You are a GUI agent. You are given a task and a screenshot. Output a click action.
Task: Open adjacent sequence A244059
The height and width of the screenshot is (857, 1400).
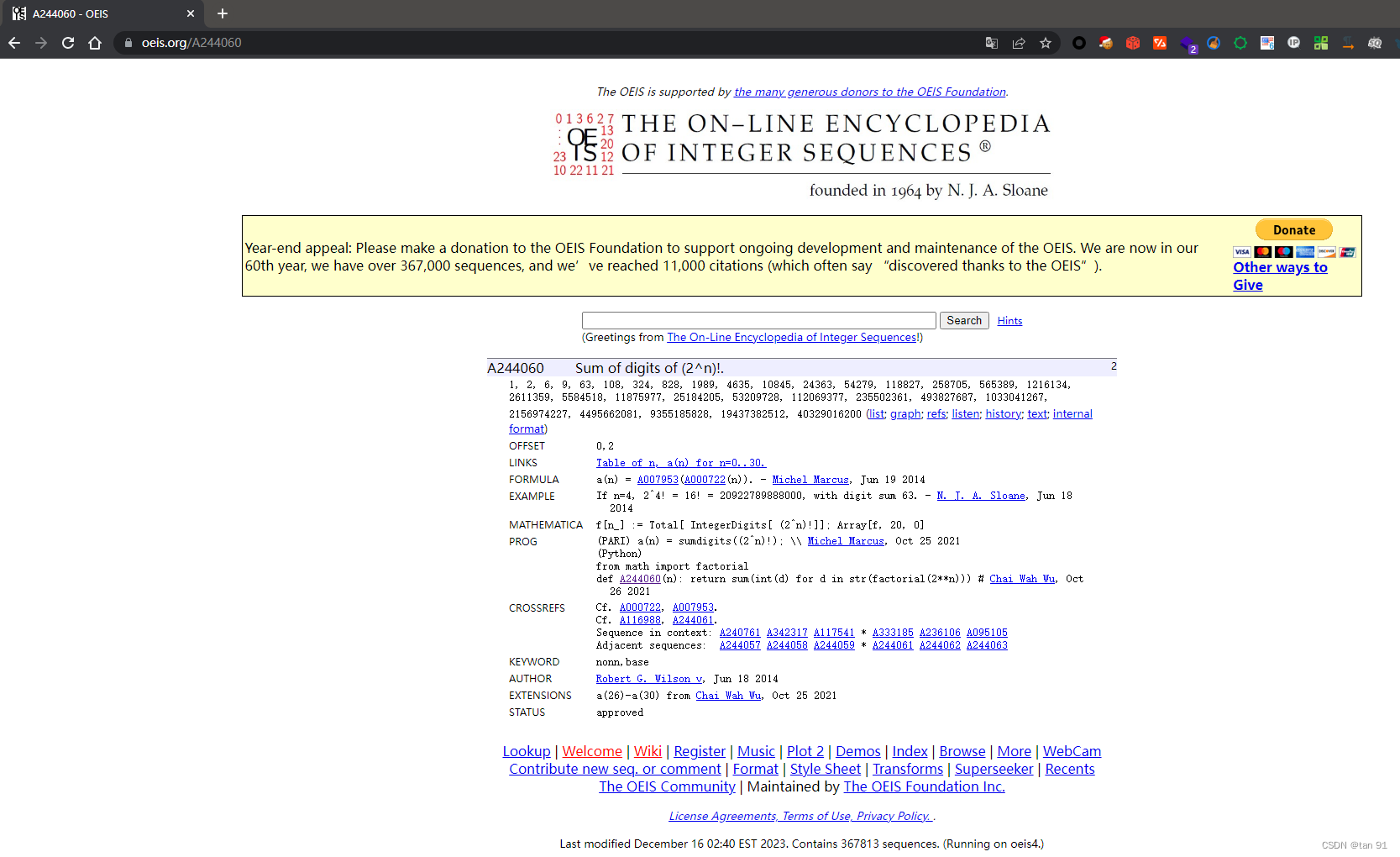834,645
